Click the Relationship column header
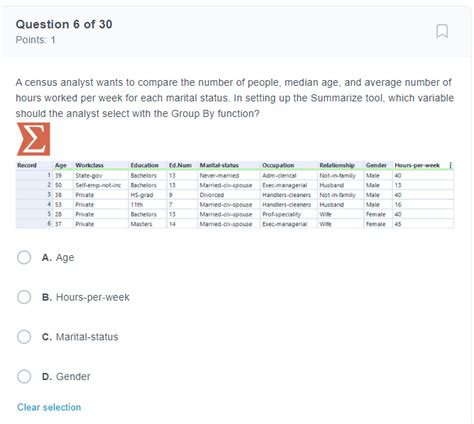 337,165
